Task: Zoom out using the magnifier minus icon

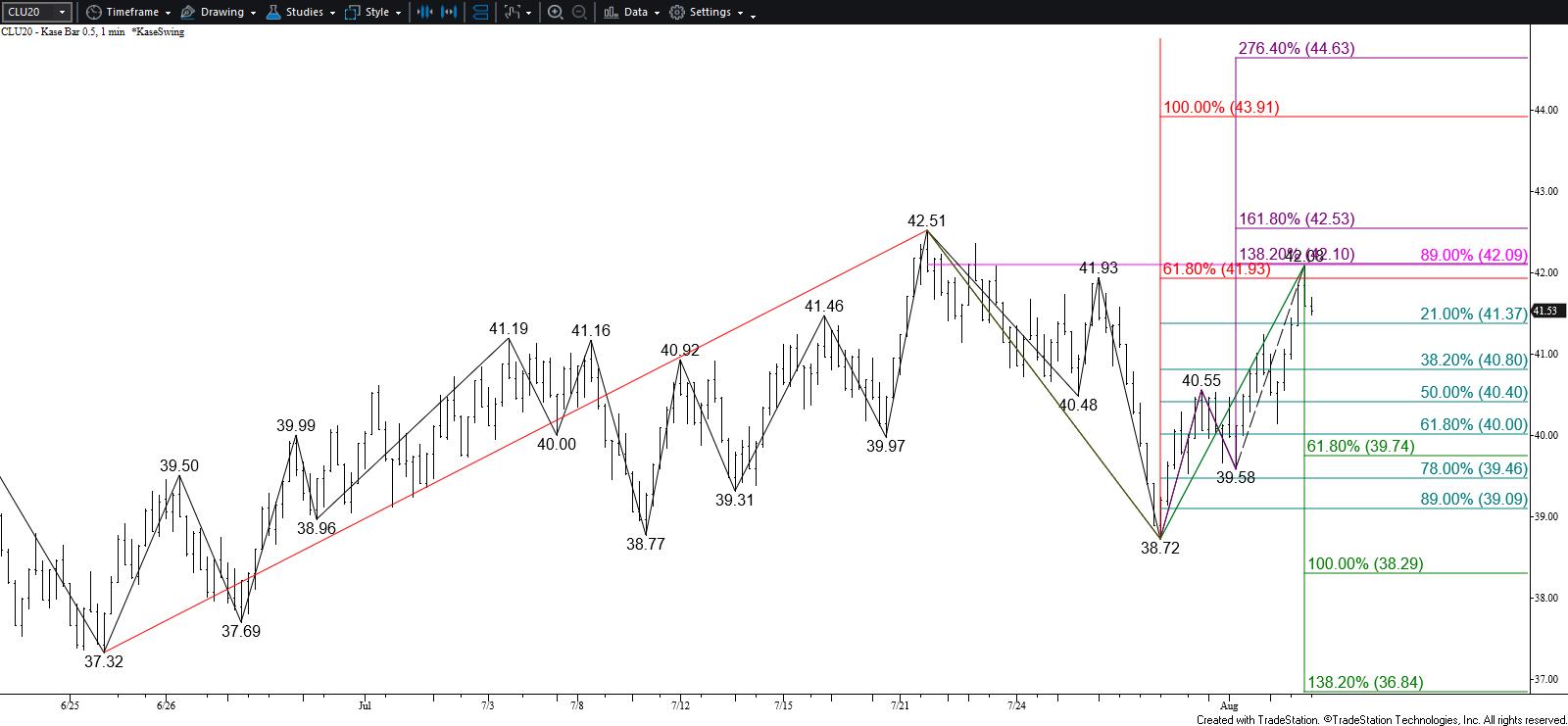Action: [x=579, y=12]
